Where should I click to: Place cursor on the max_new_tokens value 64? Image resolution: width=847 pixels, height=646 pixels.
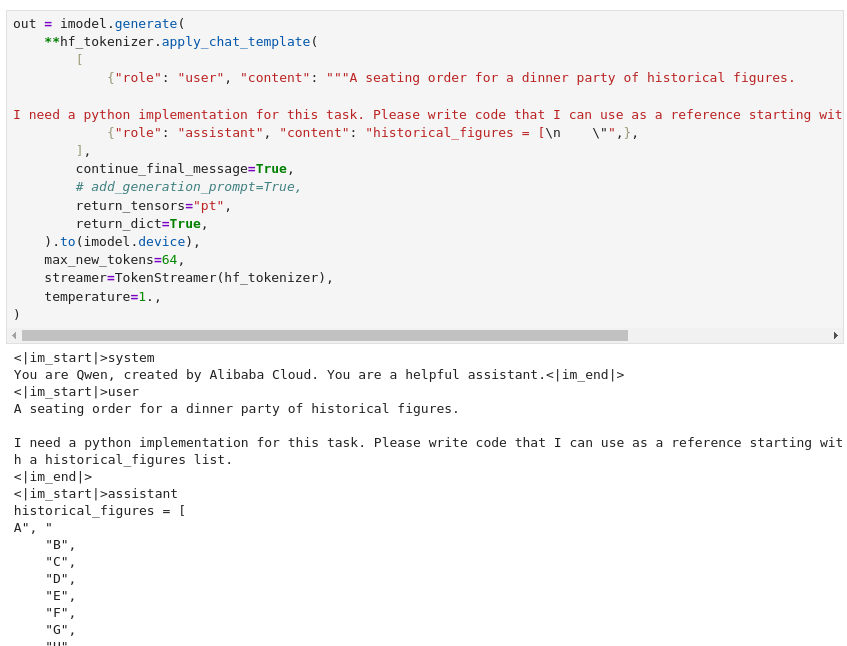click(x=169, y=260)
